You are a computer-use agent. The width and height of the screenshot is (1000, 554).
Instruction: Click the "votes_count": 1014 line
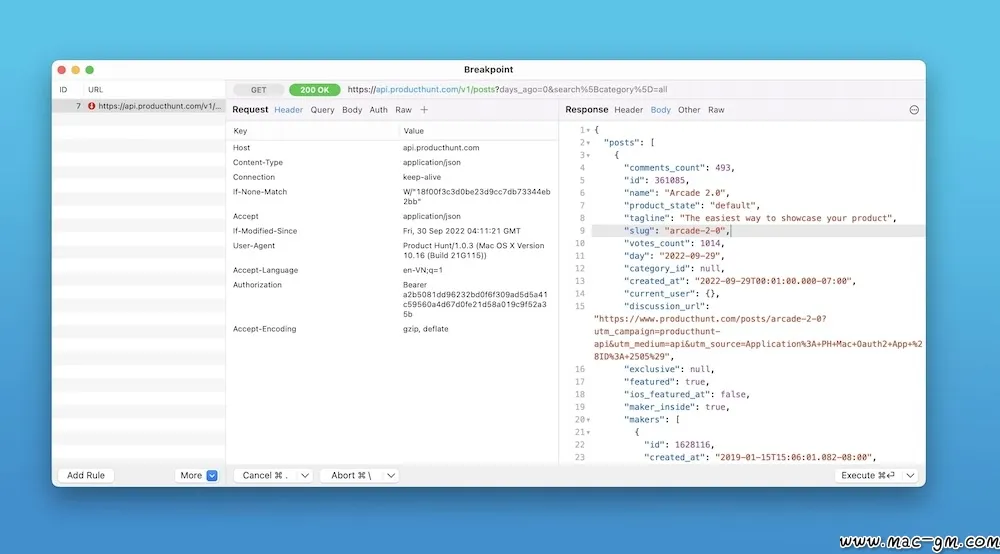click(674, 244)
